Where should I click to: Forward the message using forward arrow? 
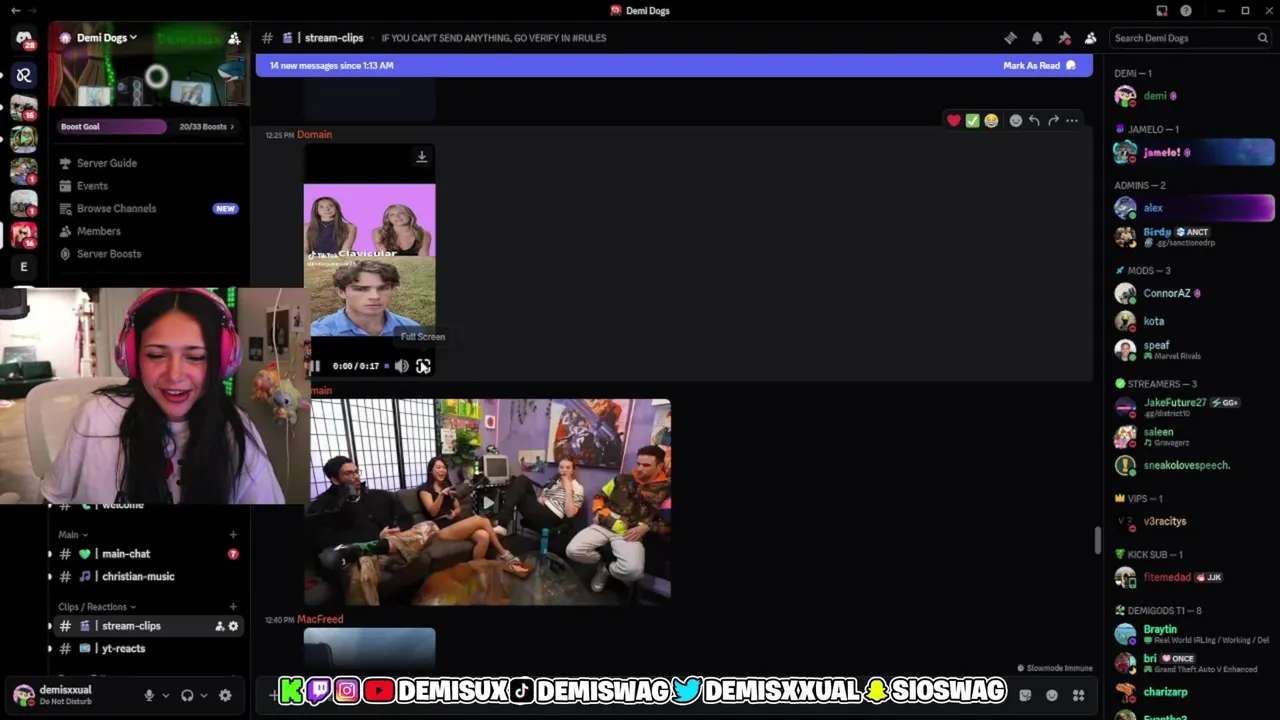click(x=1053, y=121)
